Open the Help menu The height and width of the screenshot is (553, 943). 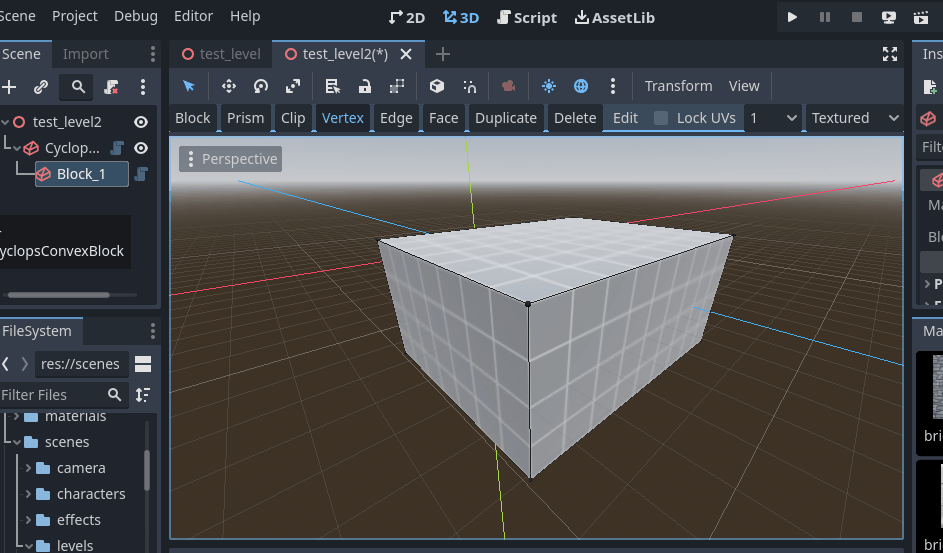point(245,16)
